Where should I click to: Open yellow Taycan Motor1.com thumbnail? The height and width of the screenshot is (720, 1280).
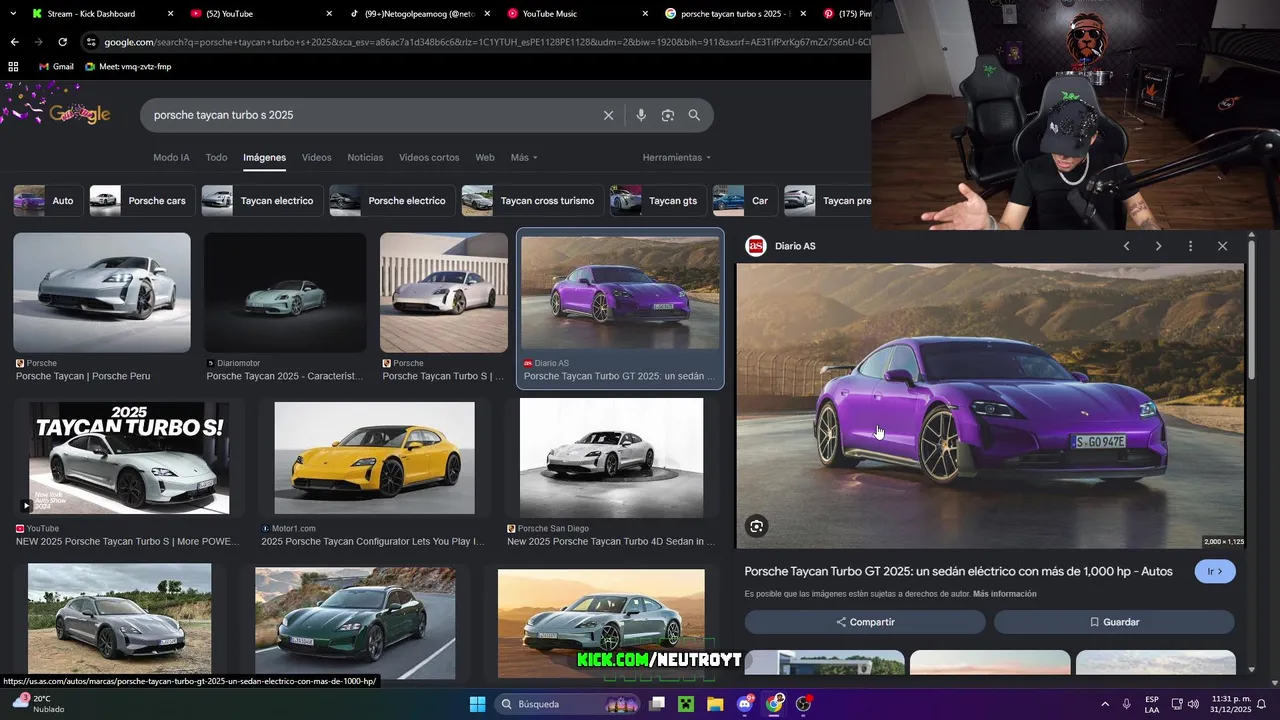[374, 458]
